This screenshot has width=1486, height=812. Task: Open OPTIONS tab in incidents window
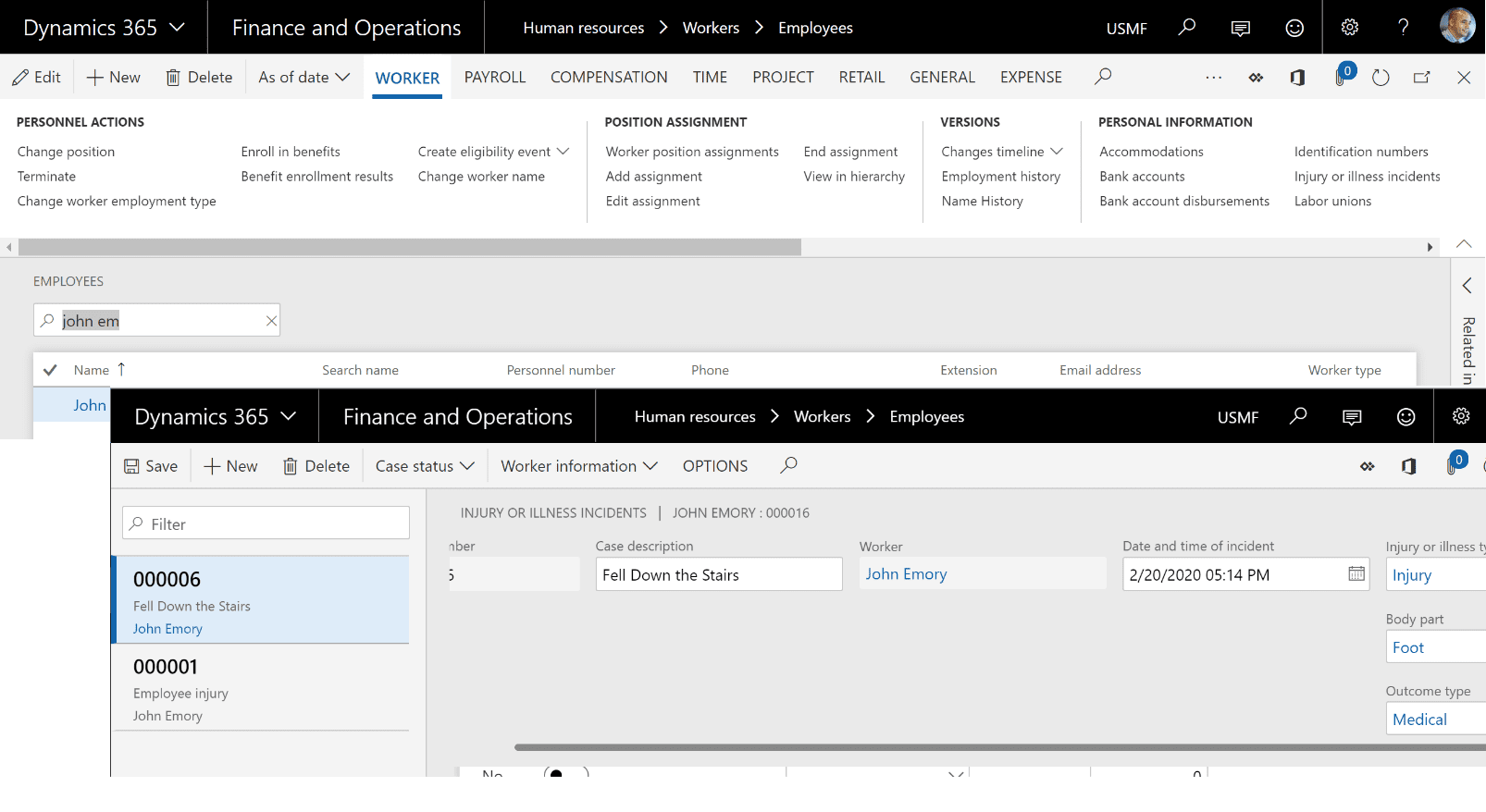pos(715,466)
